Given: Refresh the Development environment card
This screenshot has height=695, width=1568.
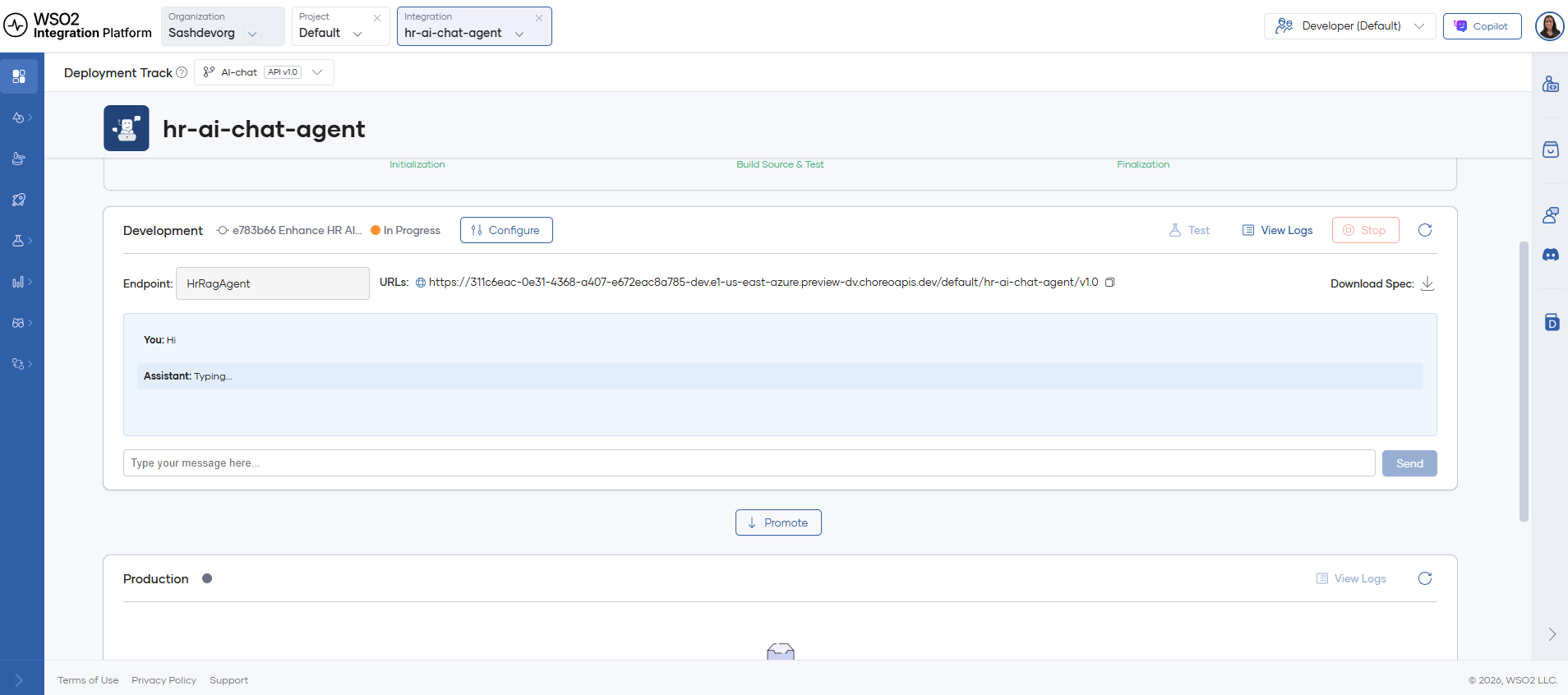Looking at the screenshot, I should tap(1425, 230).
